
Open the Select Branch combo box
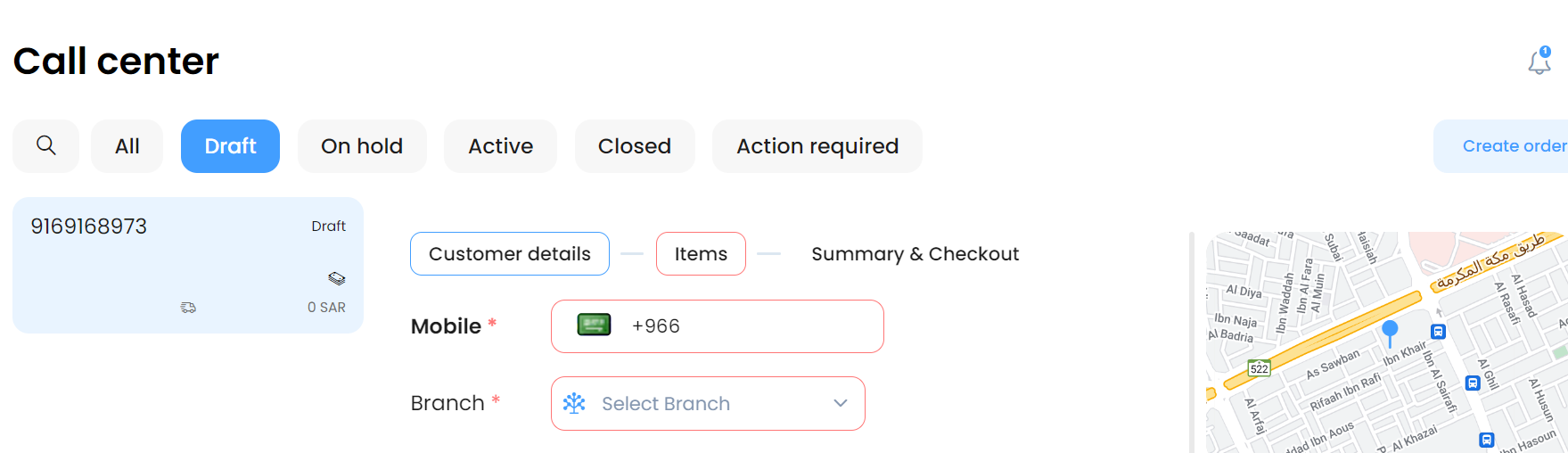click(x=695, y=403)
